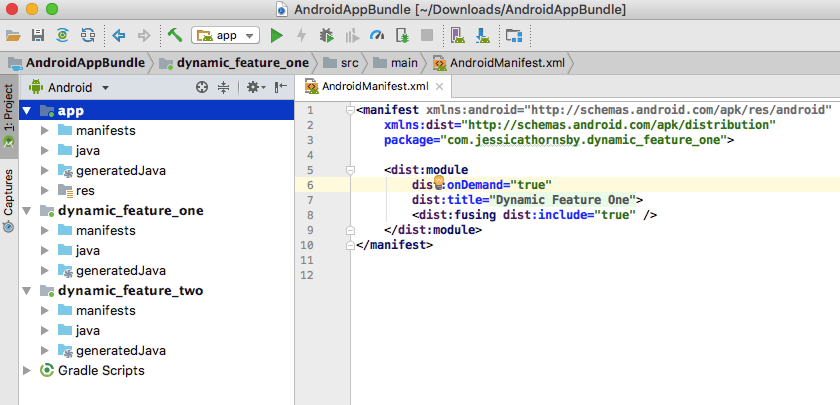Image resolution: width=840 pixels, height=405 pixels.
Task: Click Scroll from Source crosshair icon
Action: coord(202,87)
